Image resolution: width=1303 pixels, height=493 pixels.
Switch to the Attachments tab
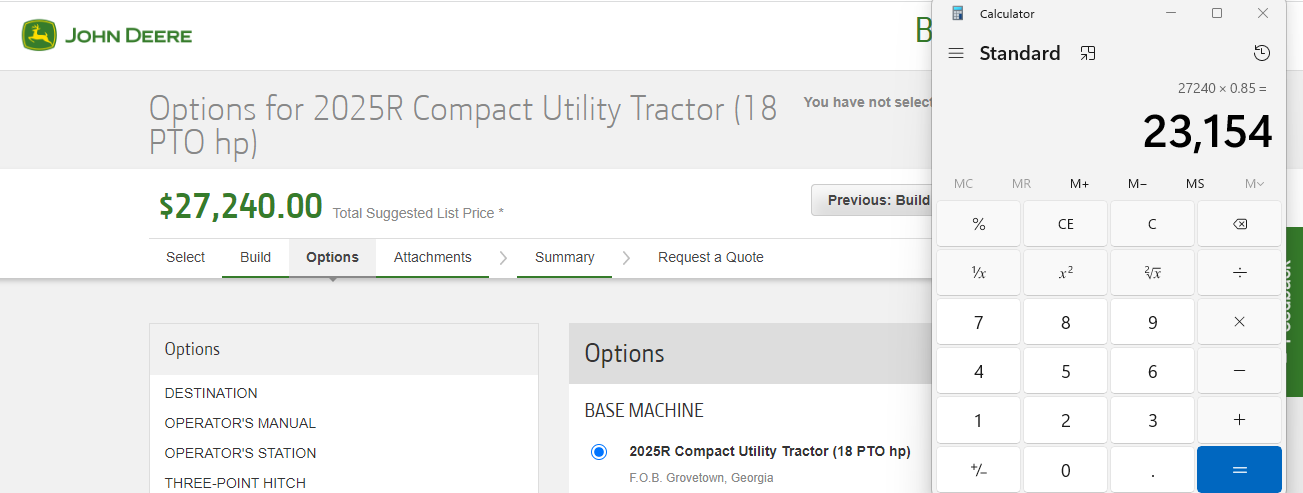pos(432,257)
